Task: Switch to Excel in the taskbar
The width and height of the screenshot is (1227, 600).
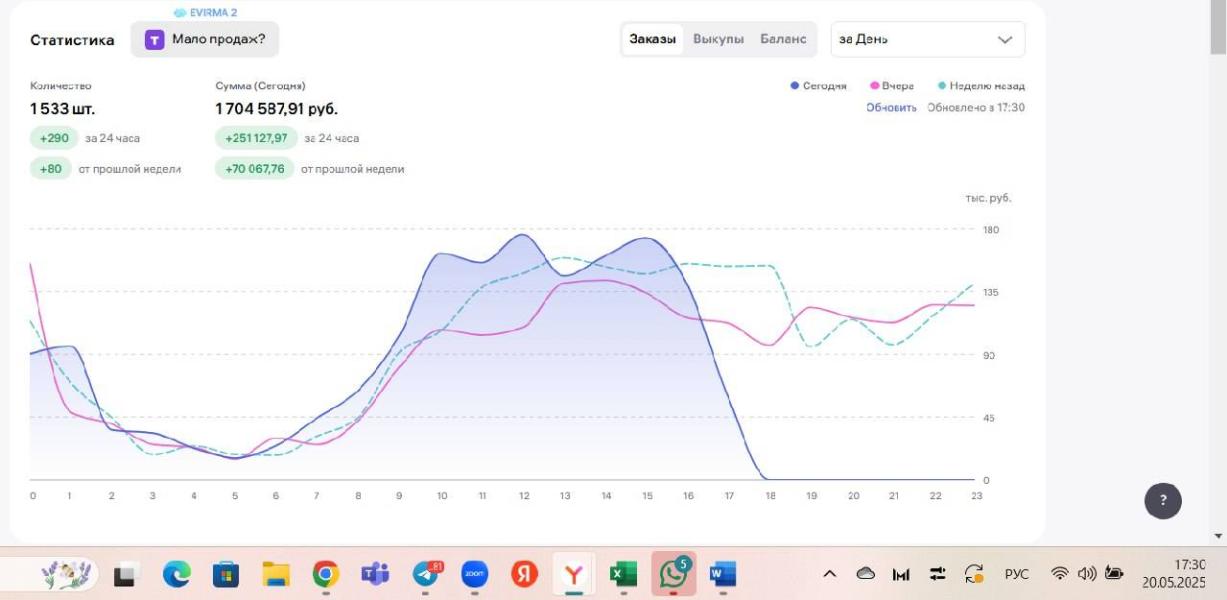Action: click(x=623, y=574)
